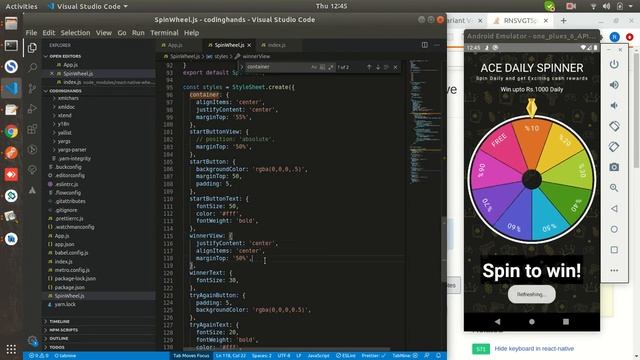Toggle find in selection option

pos(386,67)
